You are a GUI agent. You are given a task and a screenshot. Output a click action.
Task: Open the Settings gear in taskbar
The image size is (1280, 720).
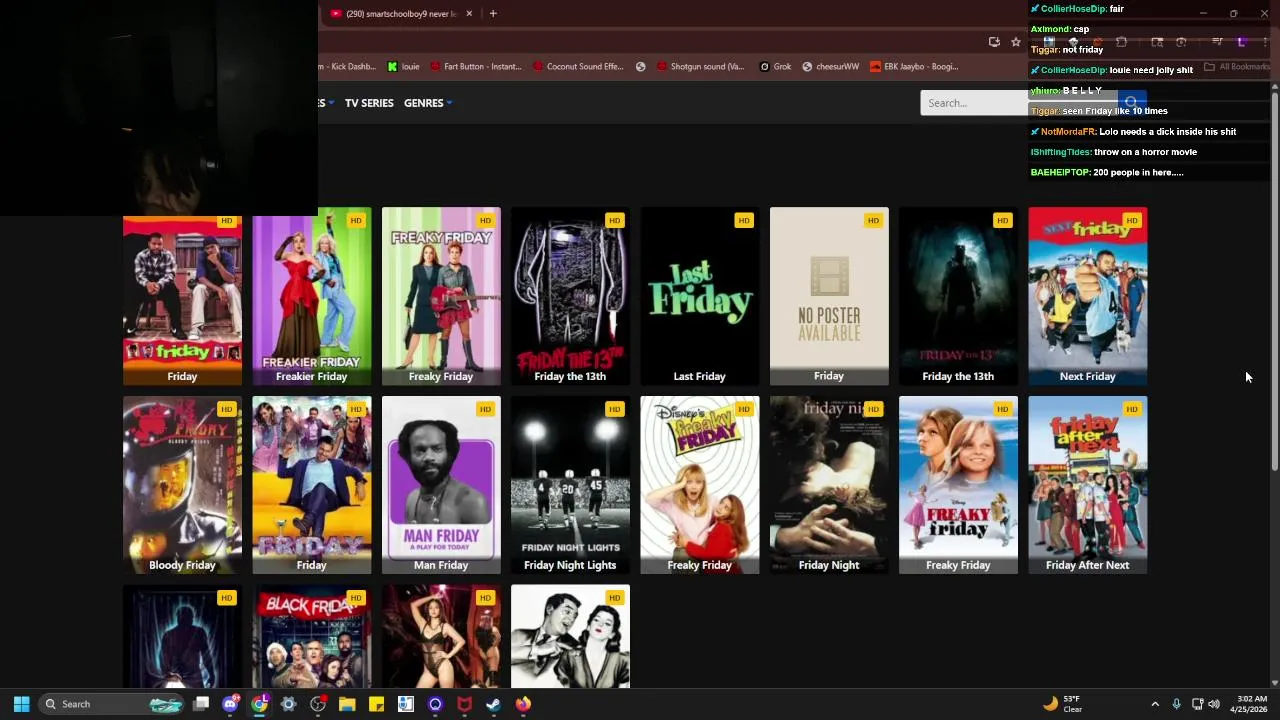(289, 704)
